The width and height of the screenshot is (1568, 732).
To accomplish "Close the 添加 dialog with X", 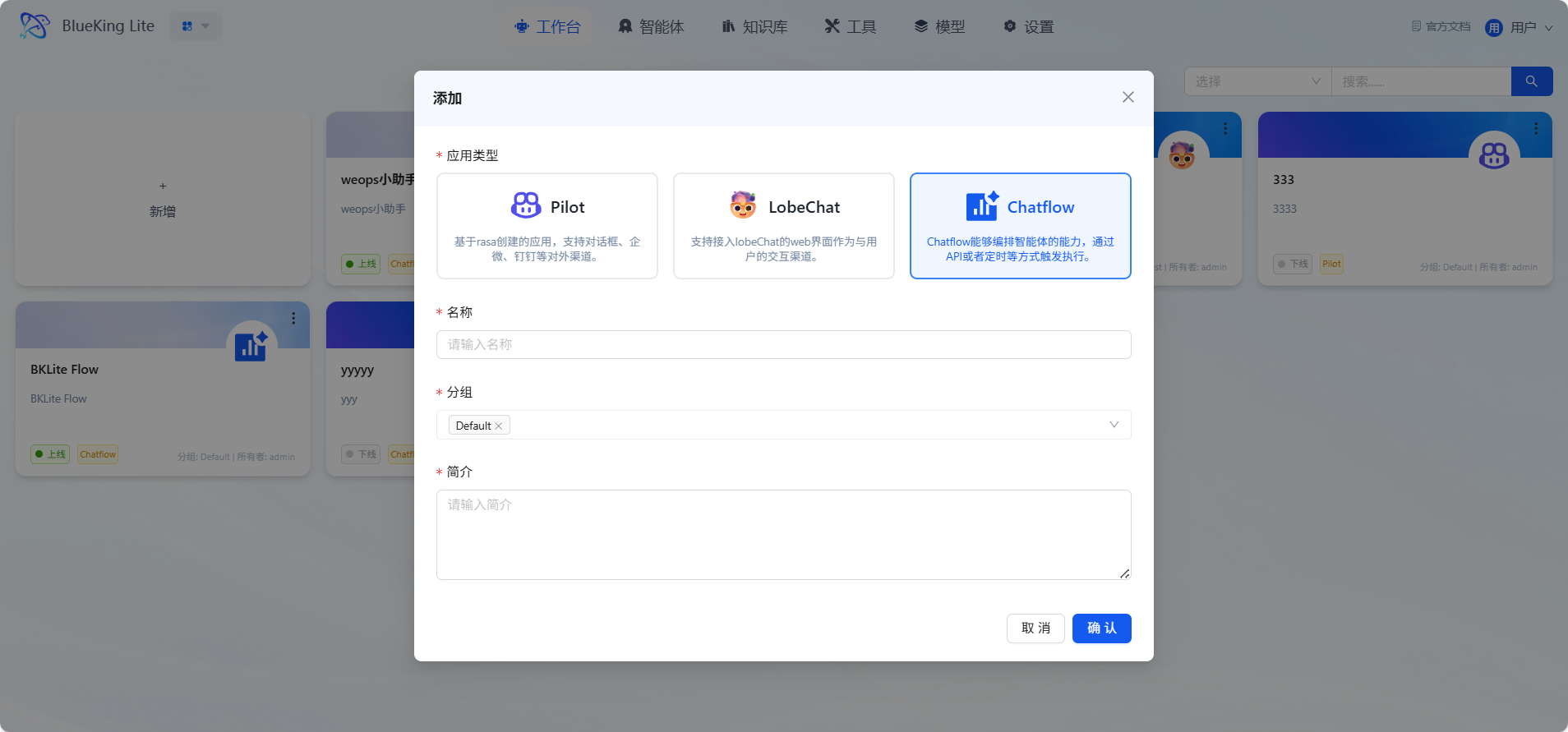I will 1128,97.
